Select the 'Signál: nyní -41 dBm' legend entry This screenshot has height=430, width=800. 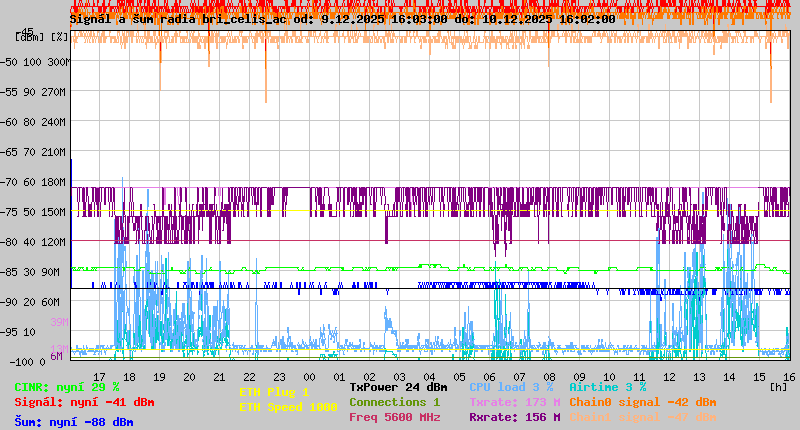click(84, 402)
